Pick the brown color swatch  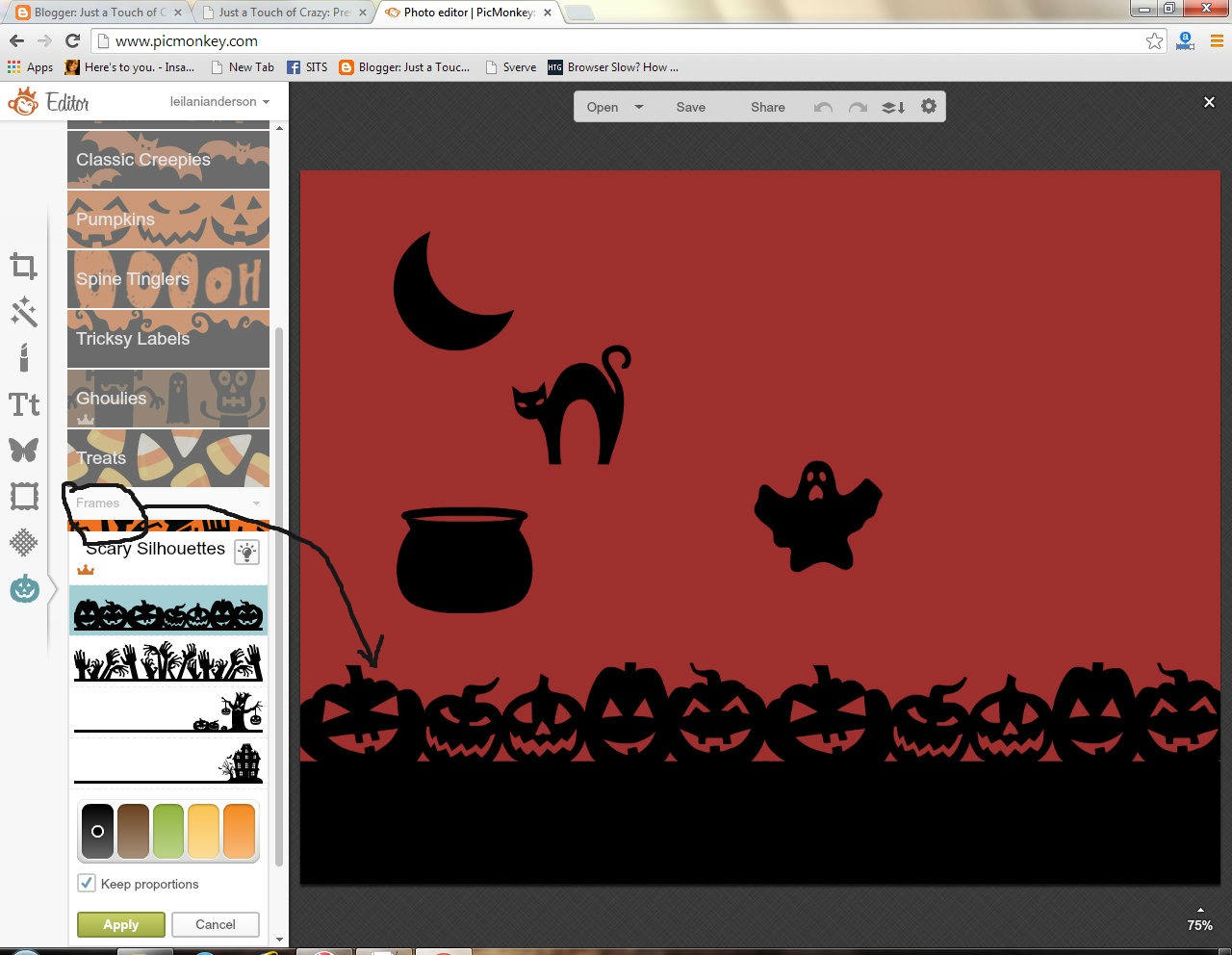[x=133, y=831]
